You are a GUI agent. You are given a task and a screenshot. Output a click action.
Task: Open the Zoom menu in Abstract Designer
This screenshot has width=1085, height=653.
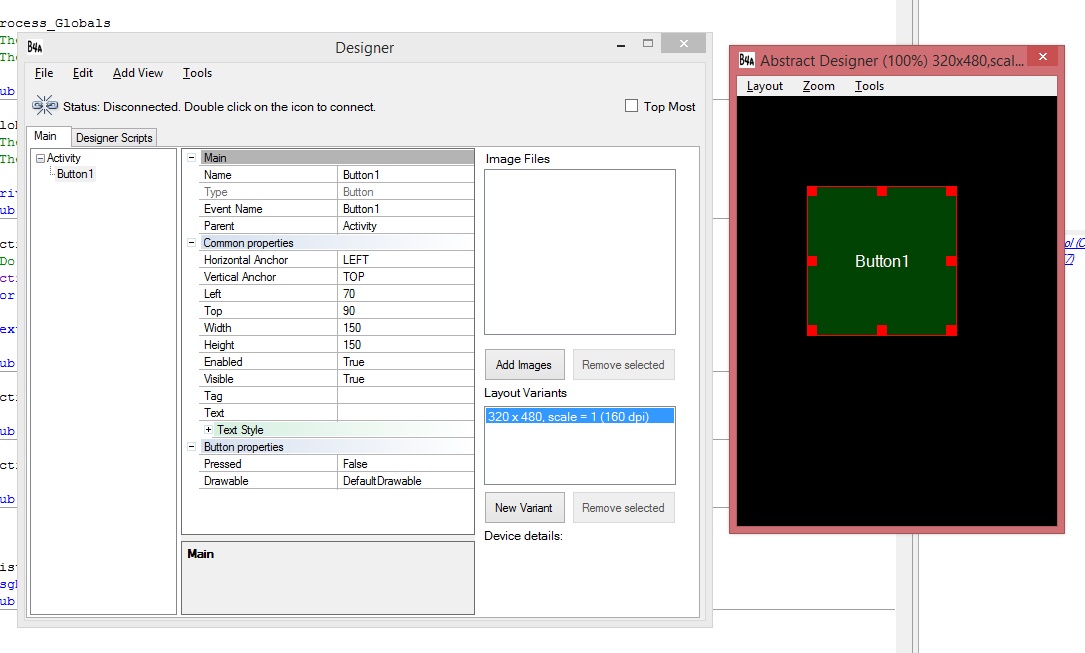click(819, 86)
